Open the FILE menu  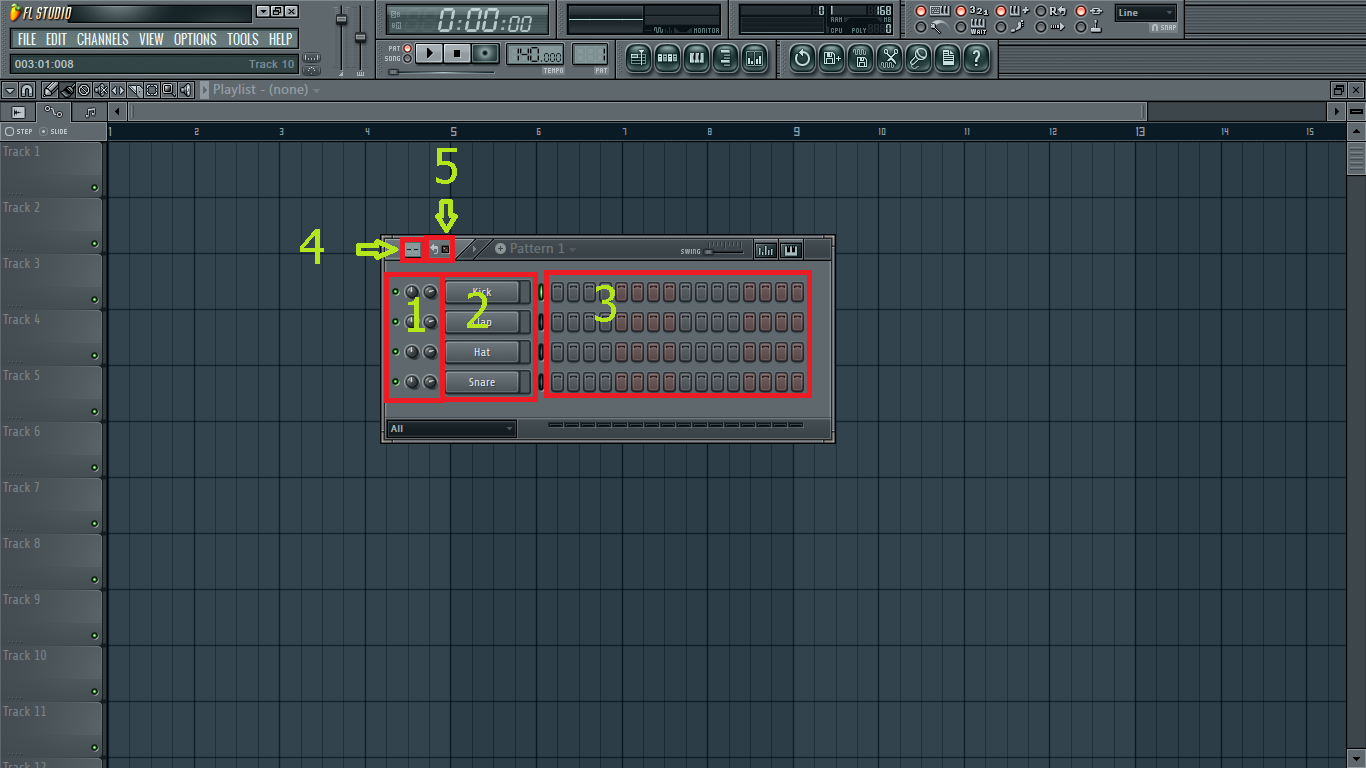[x=26, y=39]
